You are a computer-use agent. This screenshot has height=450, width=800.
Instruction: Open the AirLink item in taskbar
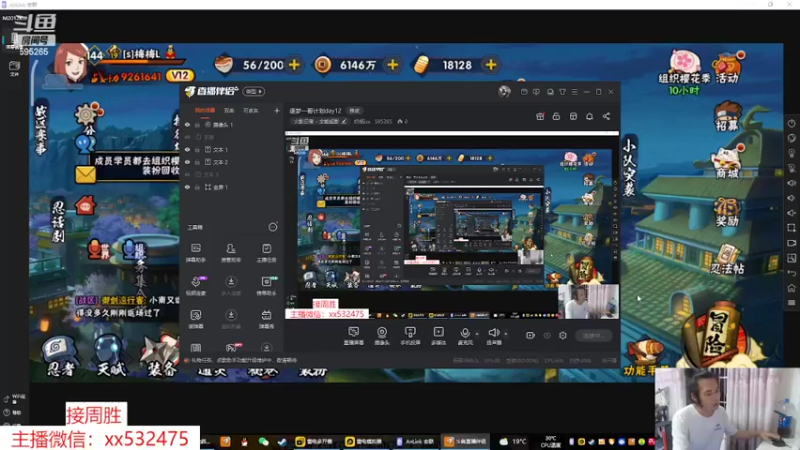click(x=416, y=441)
